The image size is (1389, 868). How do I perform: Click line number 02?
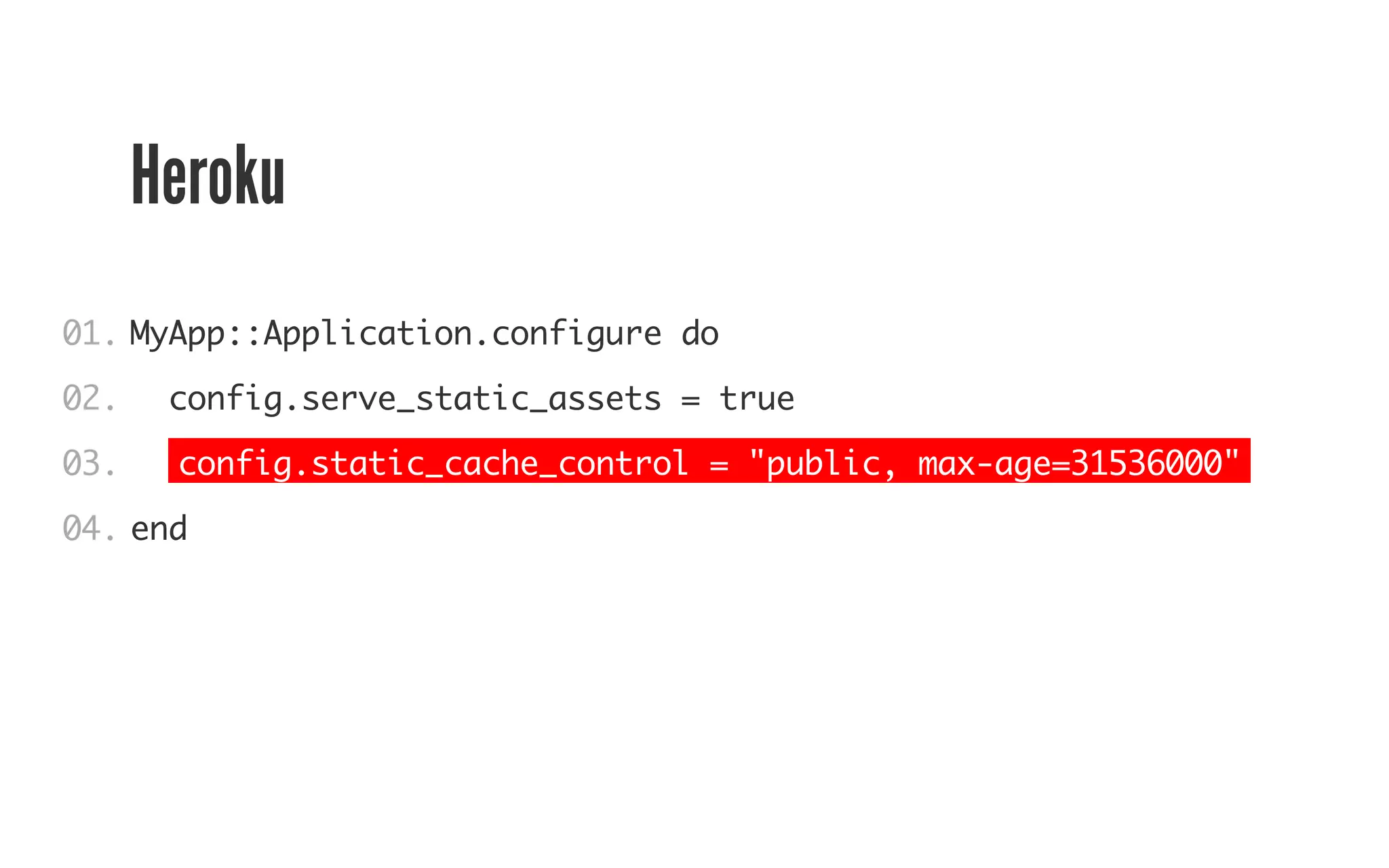[x=89, y=398]
